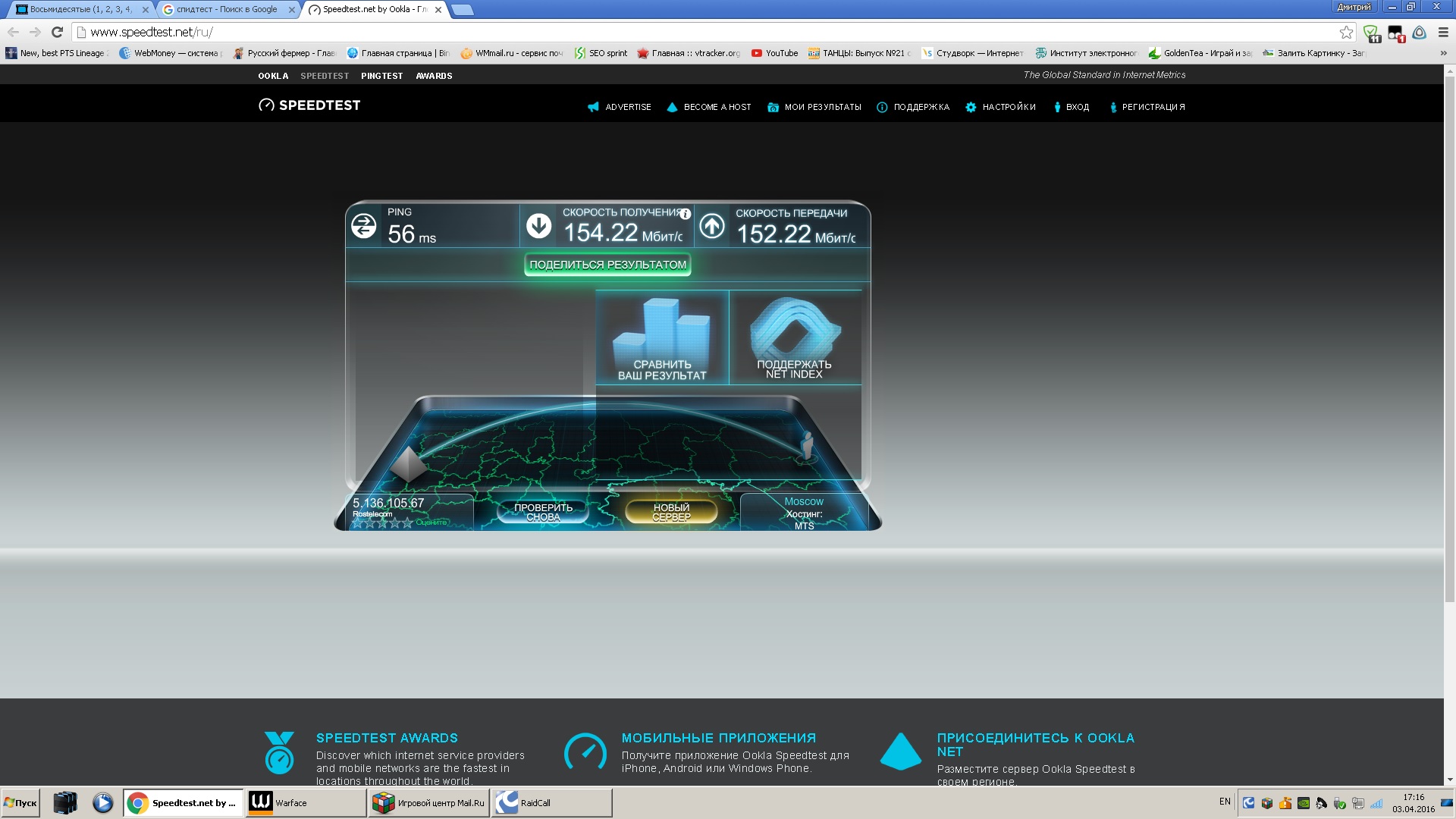Click the green shield extension icon
The width and height of the screenshot is (1456, 819).
pos(1371,33)
